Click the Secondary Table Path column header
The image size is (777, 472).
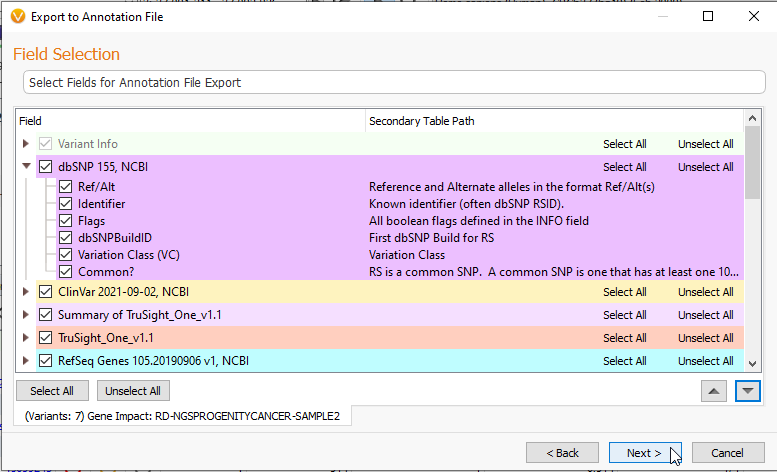point(555,121)
